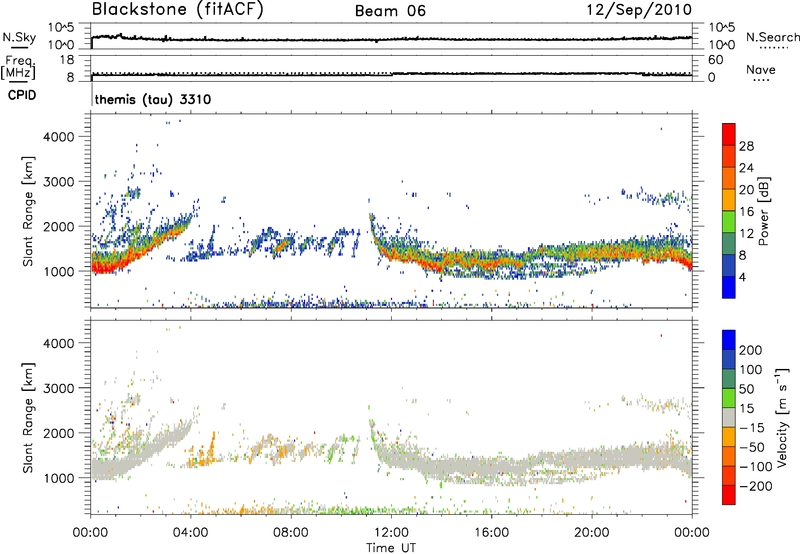Click the red top segment of Power color bar
This screenshot has height=554, width=800.
(729, 134)
